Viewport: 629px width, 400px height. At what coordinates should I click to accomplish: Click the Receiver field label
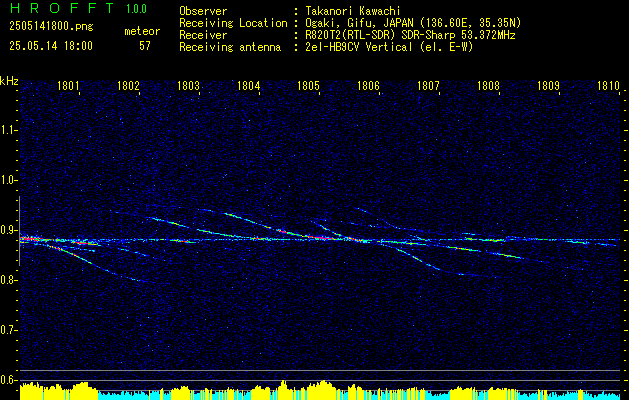203,35
